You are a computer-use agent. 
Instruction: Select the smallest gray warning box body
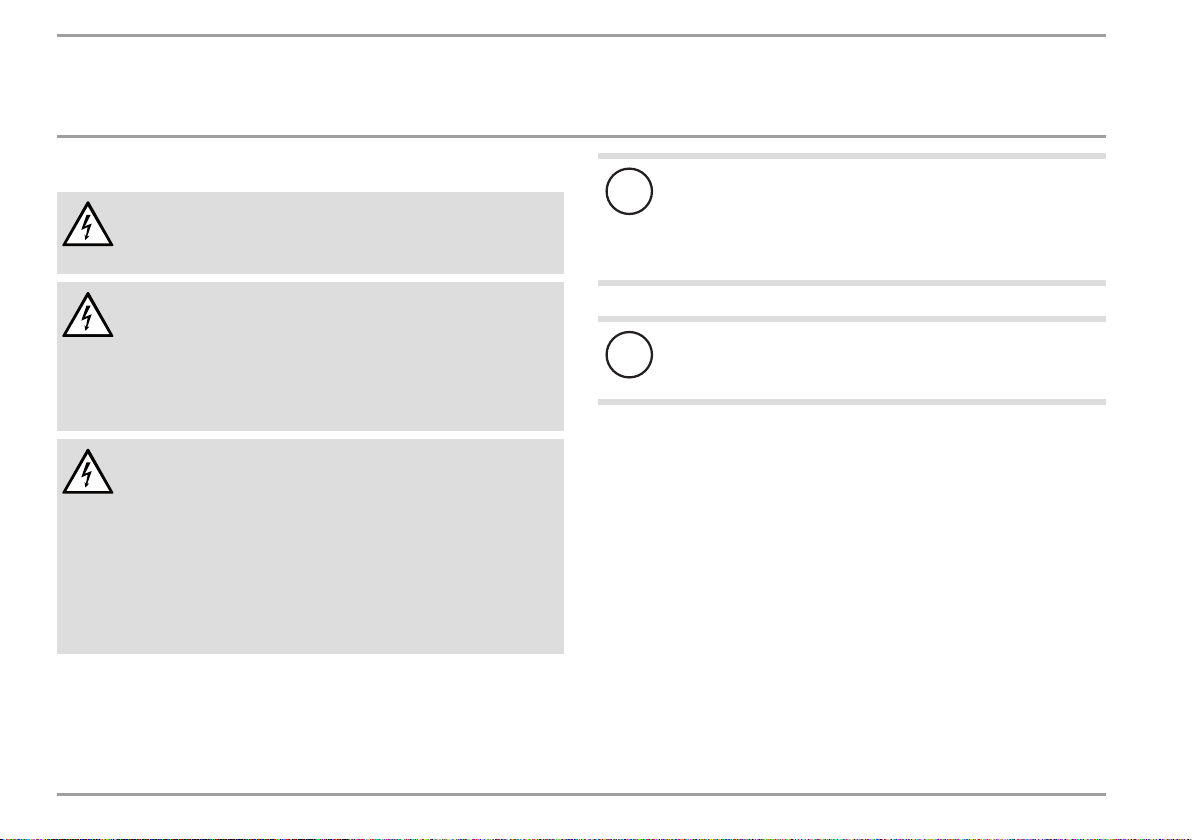point(310,233)
